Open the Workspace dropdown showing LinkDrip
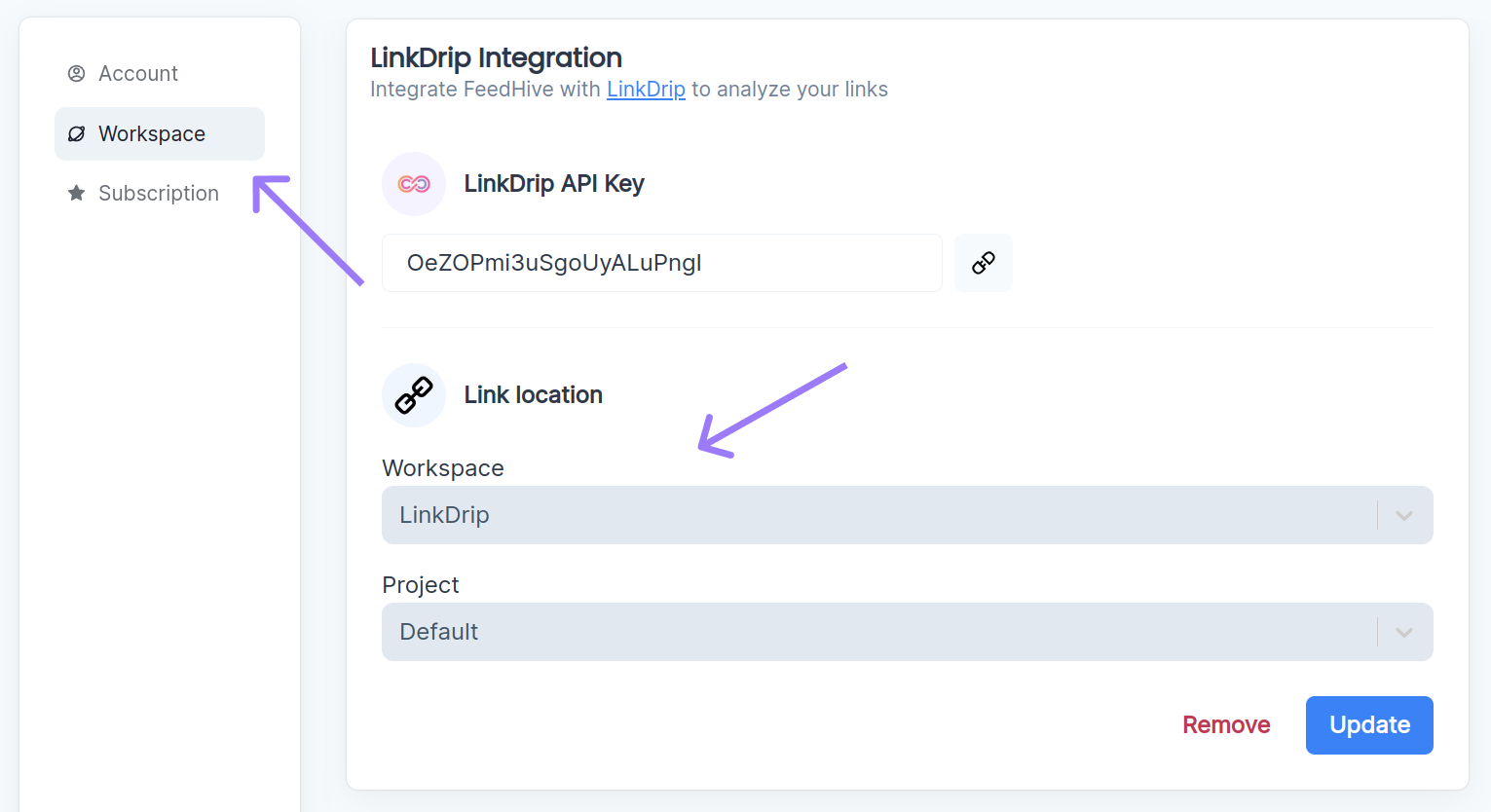 (x=906, y=514)
